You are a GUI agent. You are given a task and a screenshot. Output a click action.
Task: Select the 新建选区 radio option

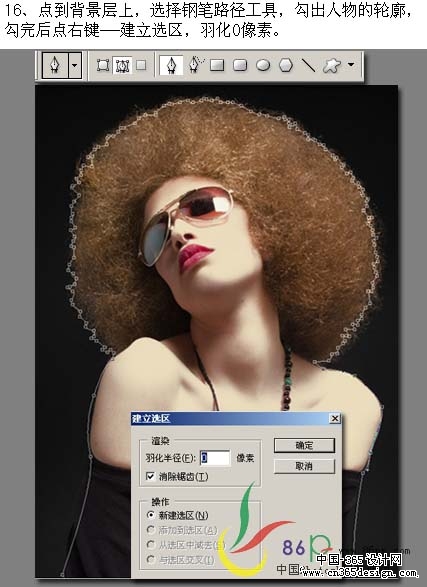tap(150, 515)
